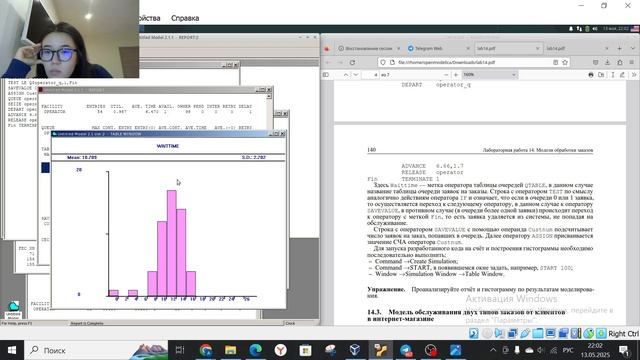Screen dimensions: 640x360
Task: Go back in Firefox history
Action: click(x=328, y=62)
